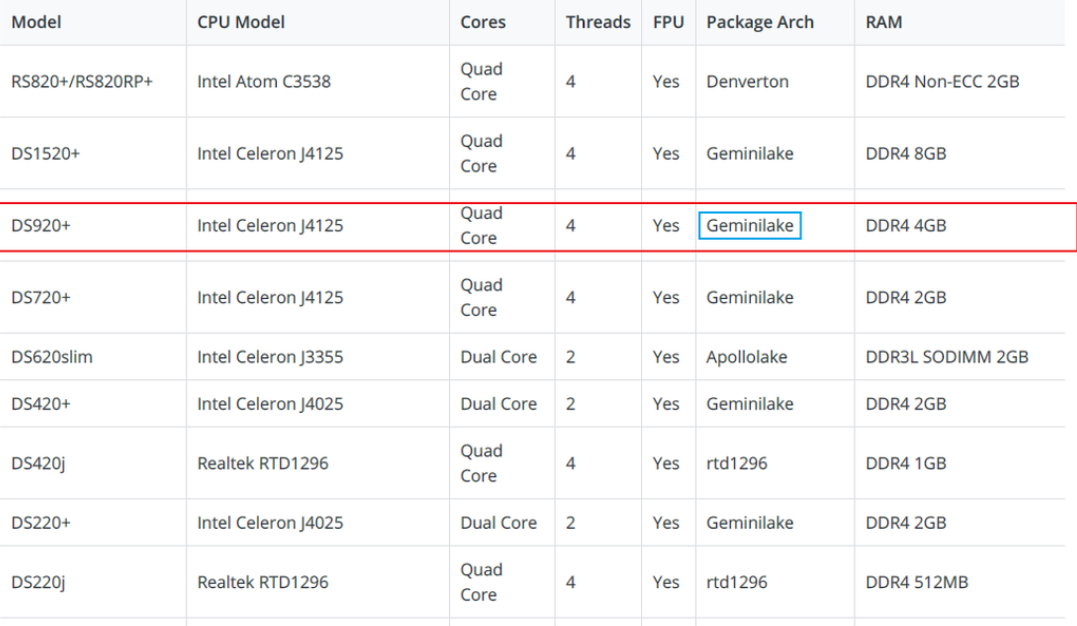Viewport: 1077px width, 626px height.
Task: Click the DDR4 8GB RAM cell
Action: (905, 154)
